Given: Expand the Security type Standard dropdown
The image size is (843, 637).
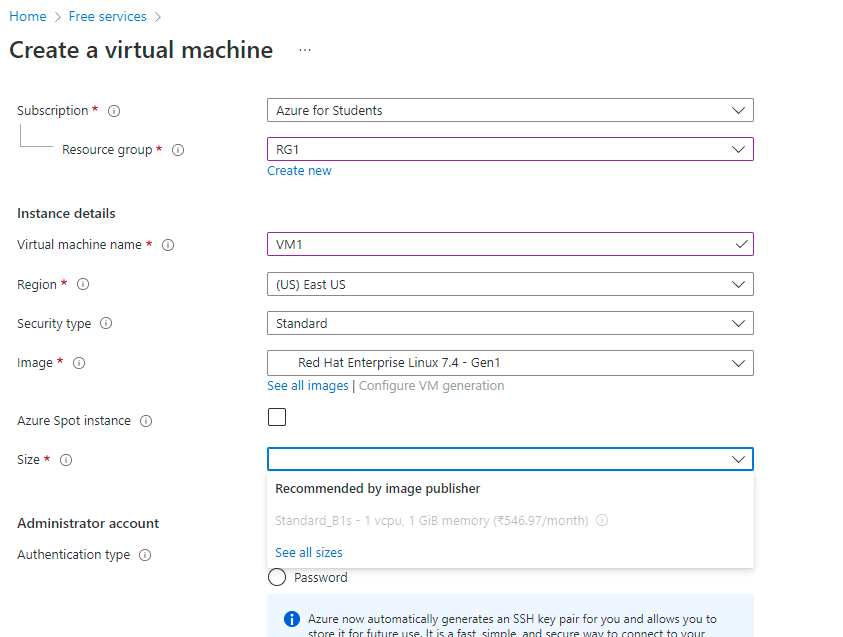Looking at the screenshot, I should point(510,323).
